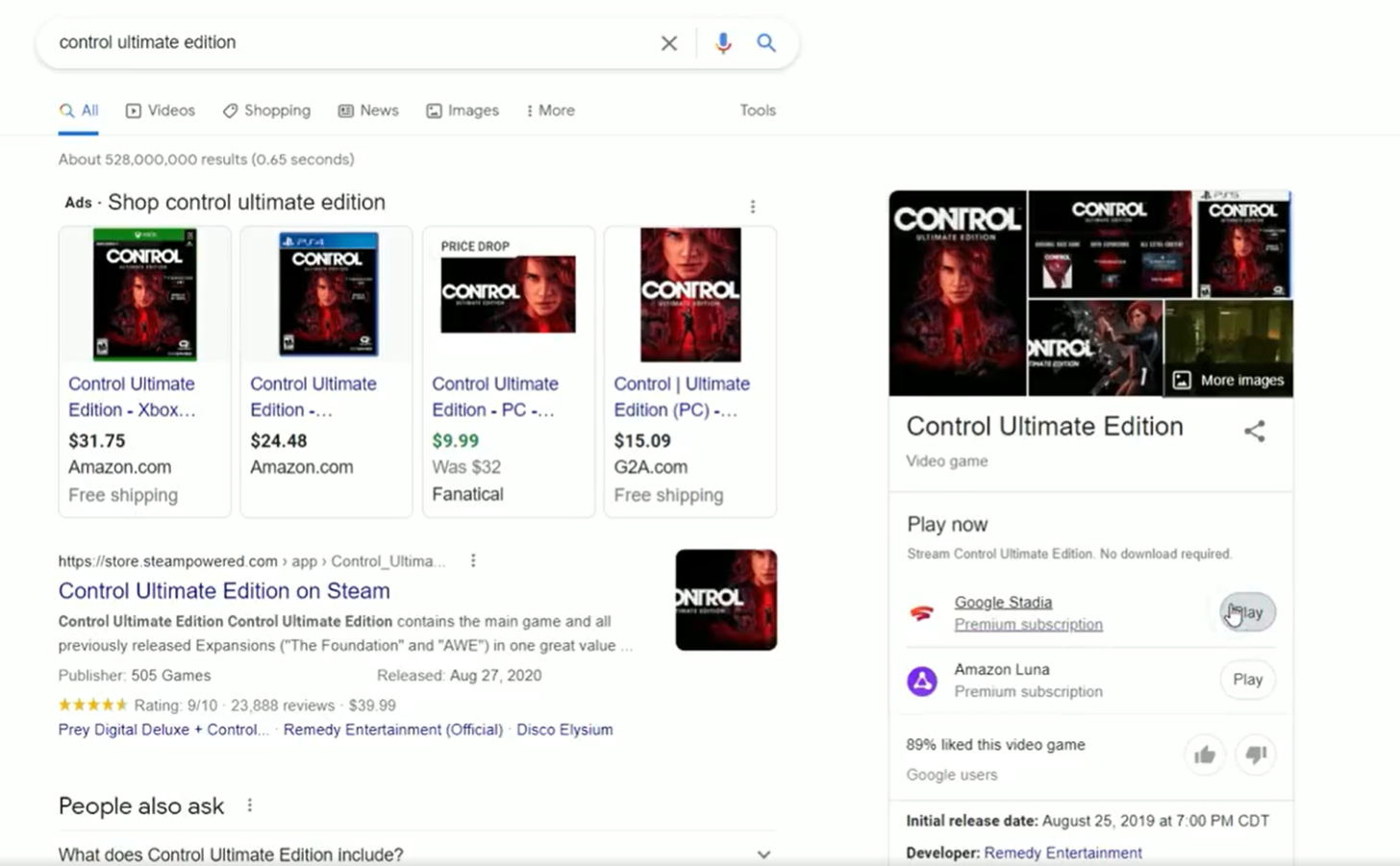Switch to the Videos tab
This screenshot has width=1400, height=866.
[161, 111]
